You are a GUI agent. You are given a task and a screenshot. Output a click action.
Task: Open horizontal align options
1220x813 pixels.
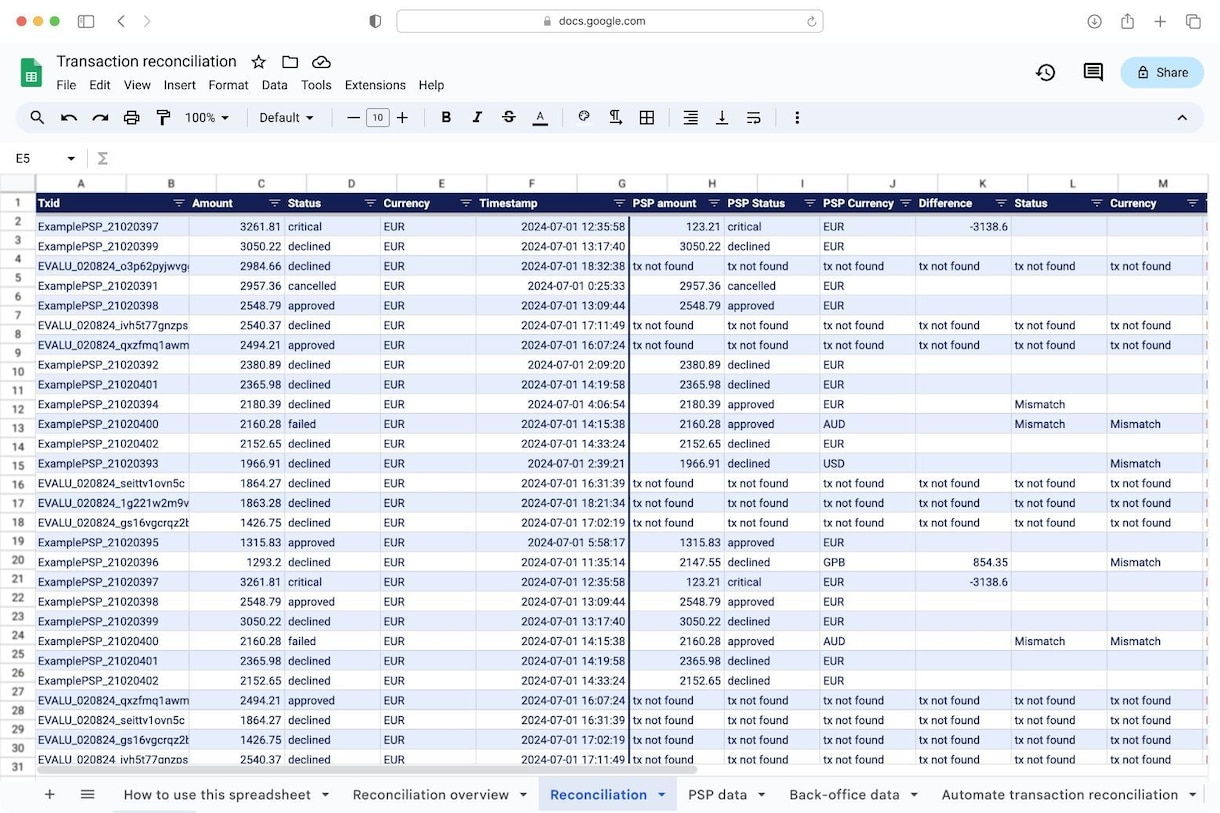tap(690, 118)
